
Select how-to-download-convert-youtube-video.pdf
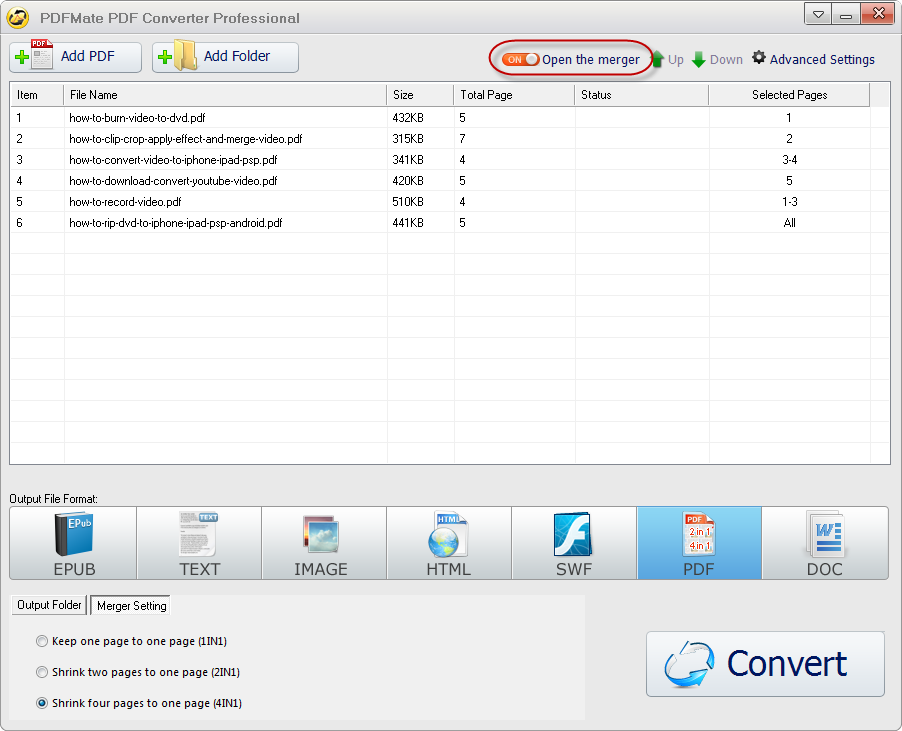click(173, 181)
